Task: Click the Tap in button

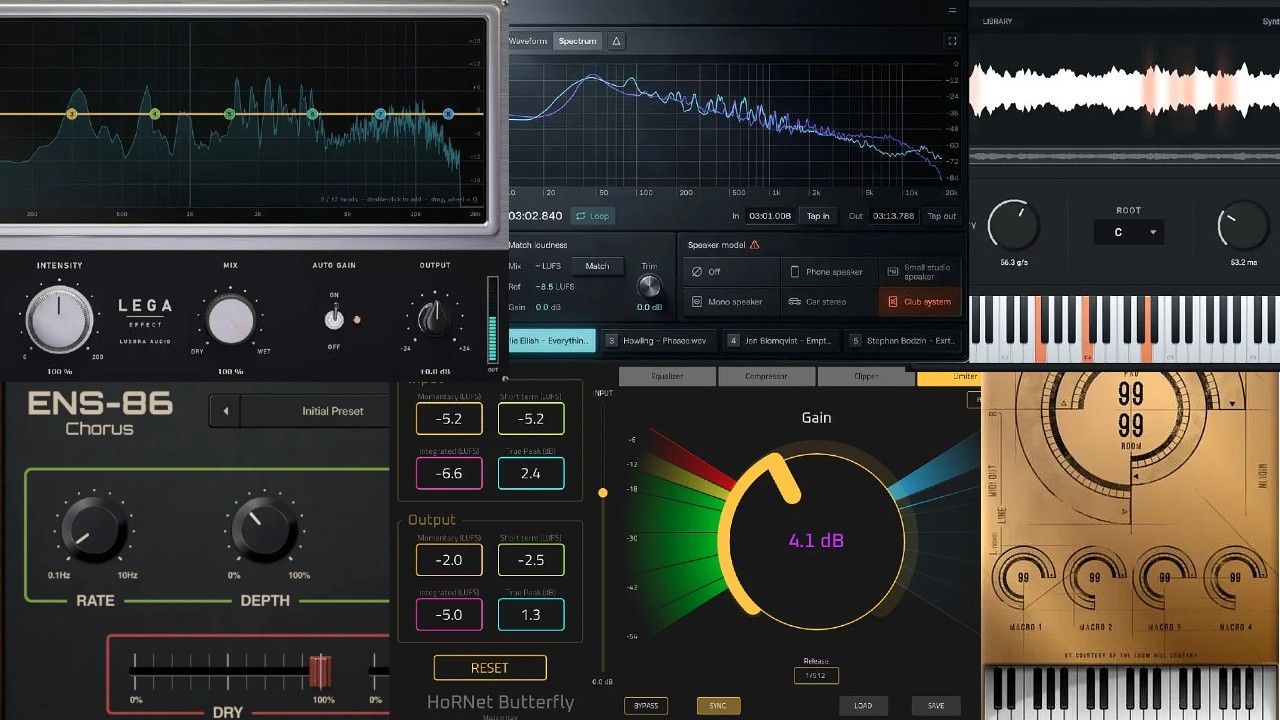Action: pos(818,216)
